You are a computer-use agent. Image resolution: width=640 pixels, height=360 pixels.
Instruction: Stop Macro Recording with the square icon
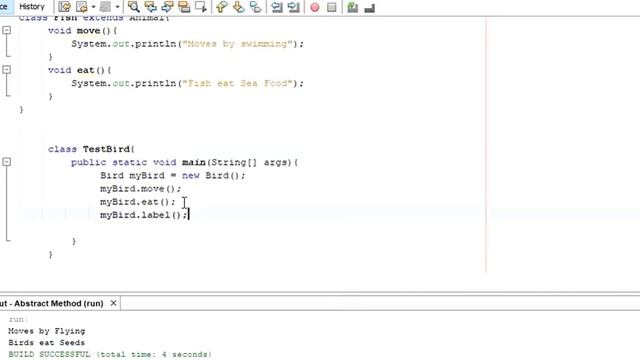(331, 7)
